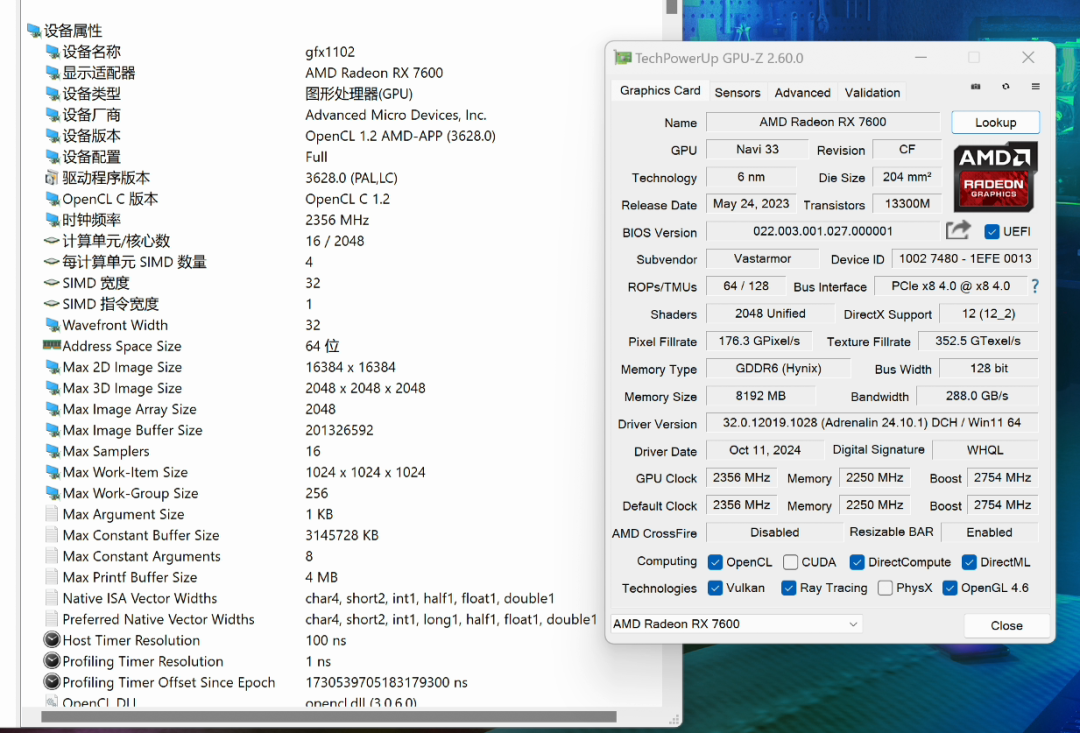
Task: Click the Subvendor field Vastarmor
Action: click(x=762, y=258)
